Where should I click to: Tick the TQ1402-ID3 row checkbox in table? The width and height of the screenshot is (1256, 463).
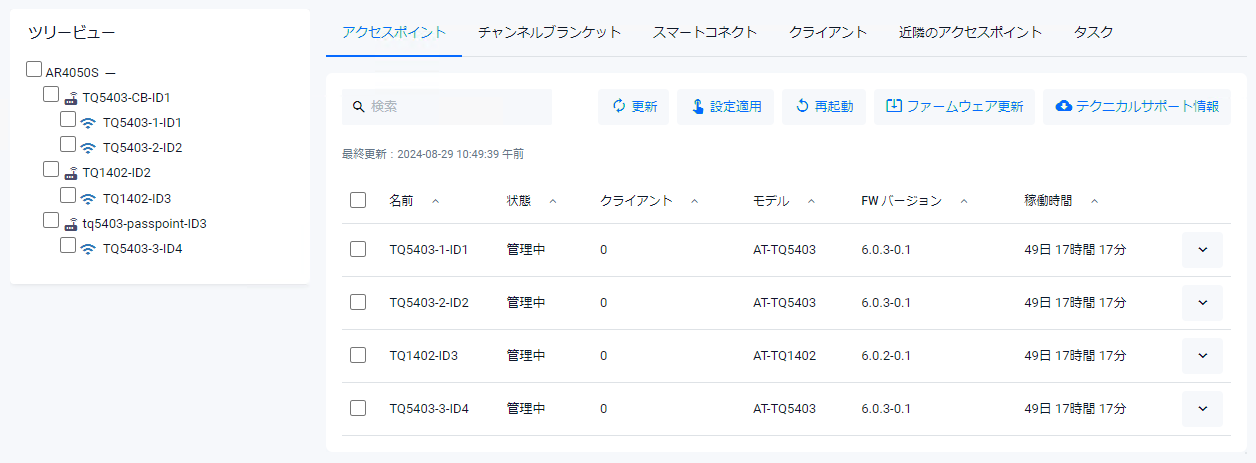click(358, 355)
